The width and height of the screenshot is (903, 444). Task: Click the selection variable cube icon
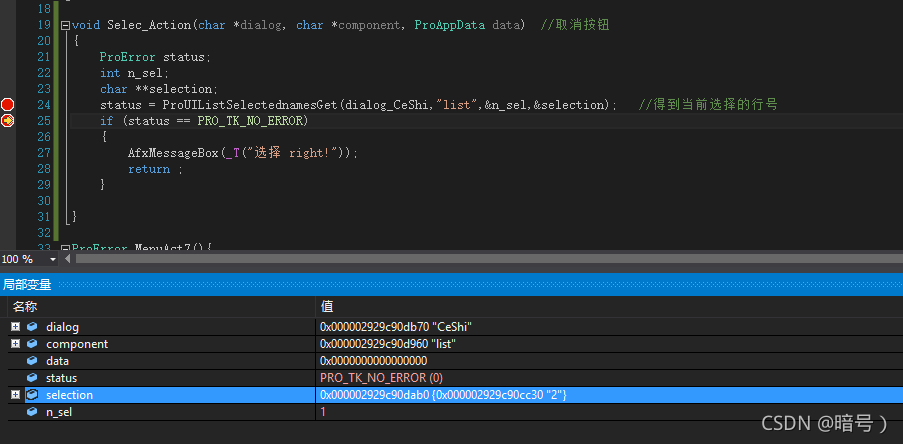pos(32,395)
